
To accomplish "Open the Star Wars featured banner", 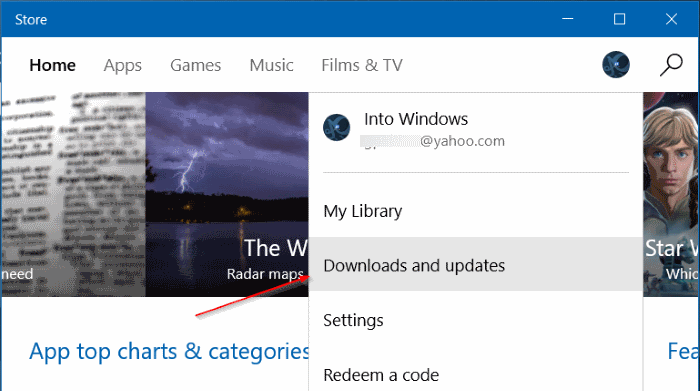I will [x=671, y=194].
